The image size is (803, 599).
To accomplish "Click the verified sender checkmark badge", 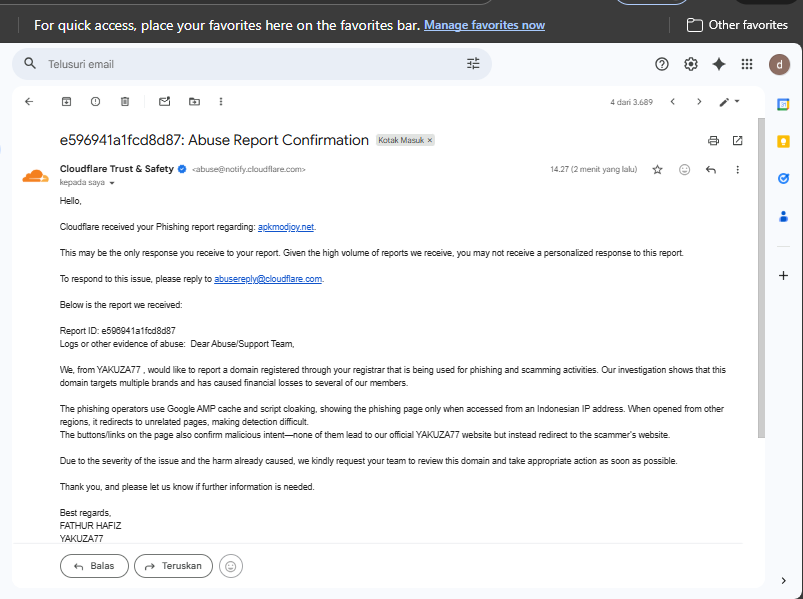I will coord(182,169).
